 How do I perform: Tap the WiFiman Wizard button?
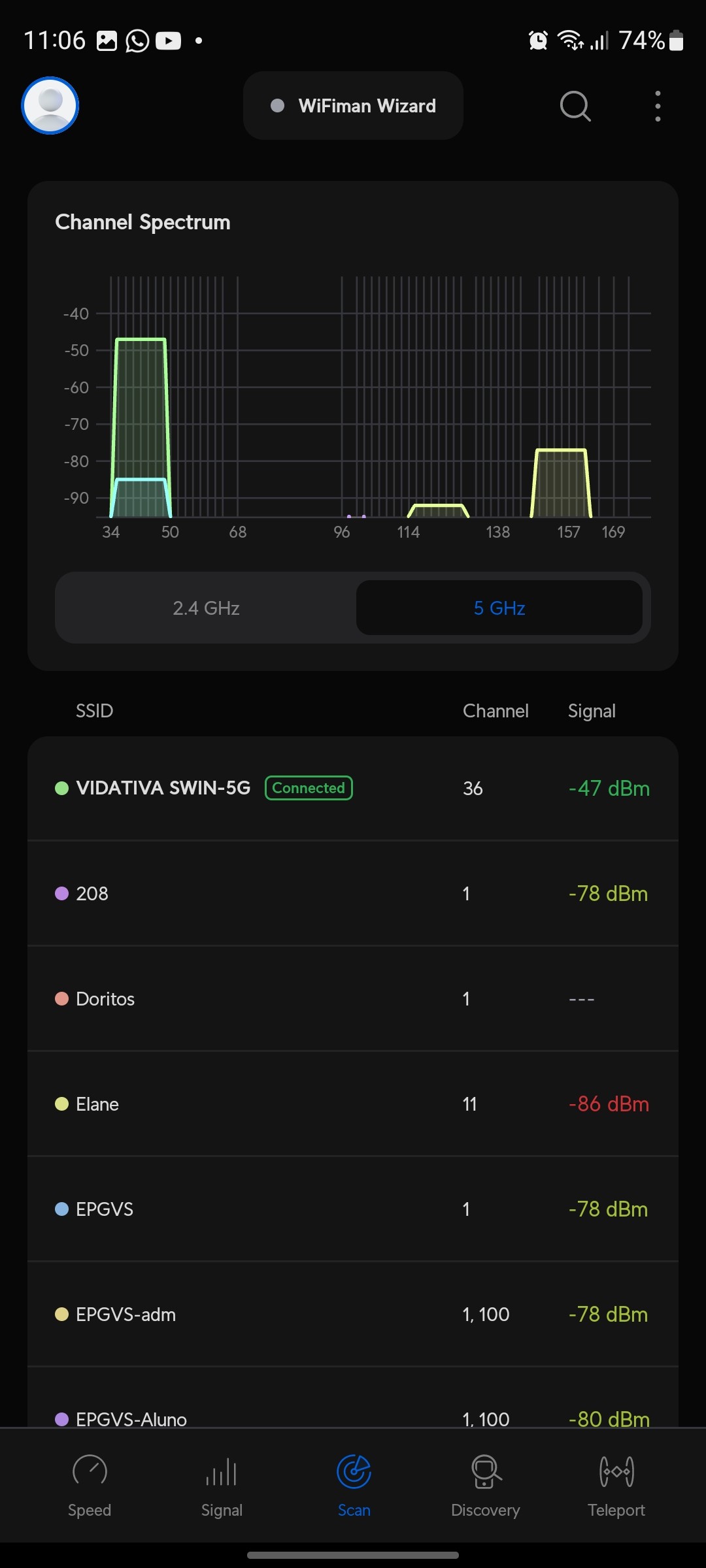[353, 106]
